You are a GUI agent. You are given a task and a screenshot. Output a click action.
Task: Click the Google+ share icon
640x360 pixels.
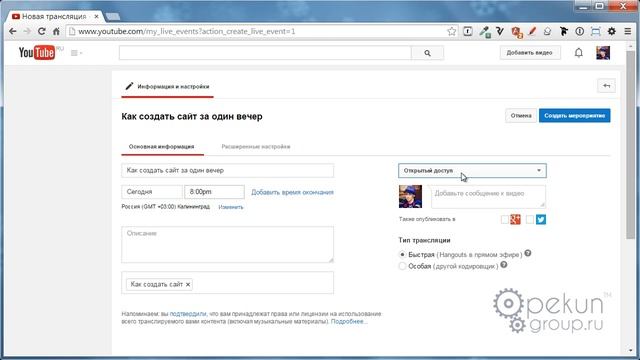coord(516,220)
